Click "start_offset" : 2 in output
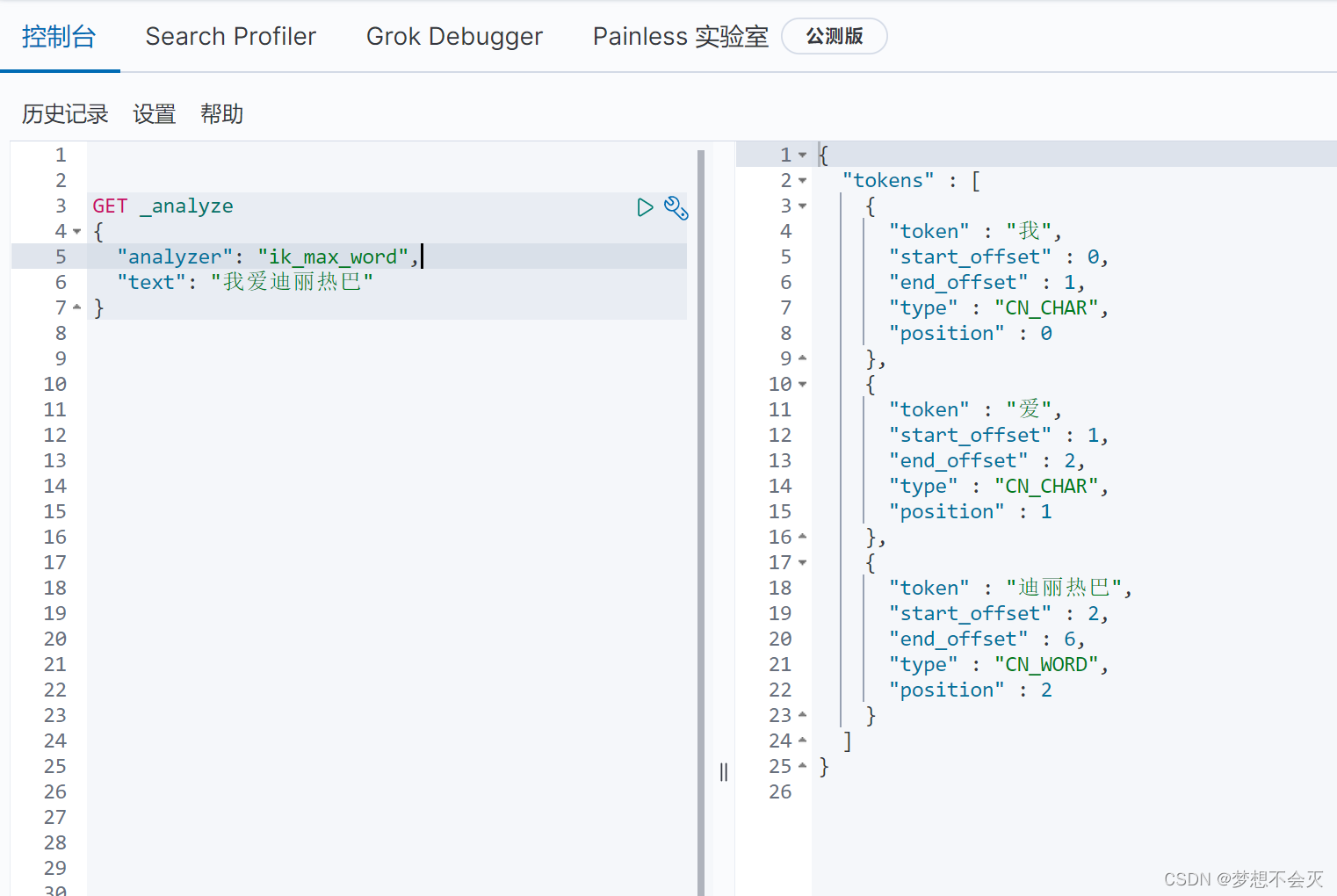The image size is (1337, 896). [999, 614]
